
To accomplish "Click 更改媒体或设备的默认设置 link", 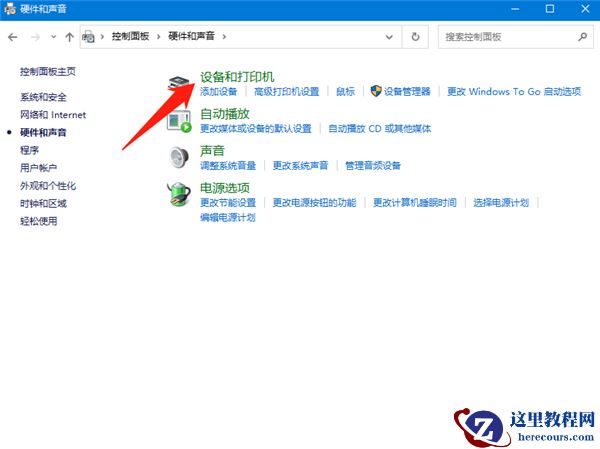I will click(256, 129).
